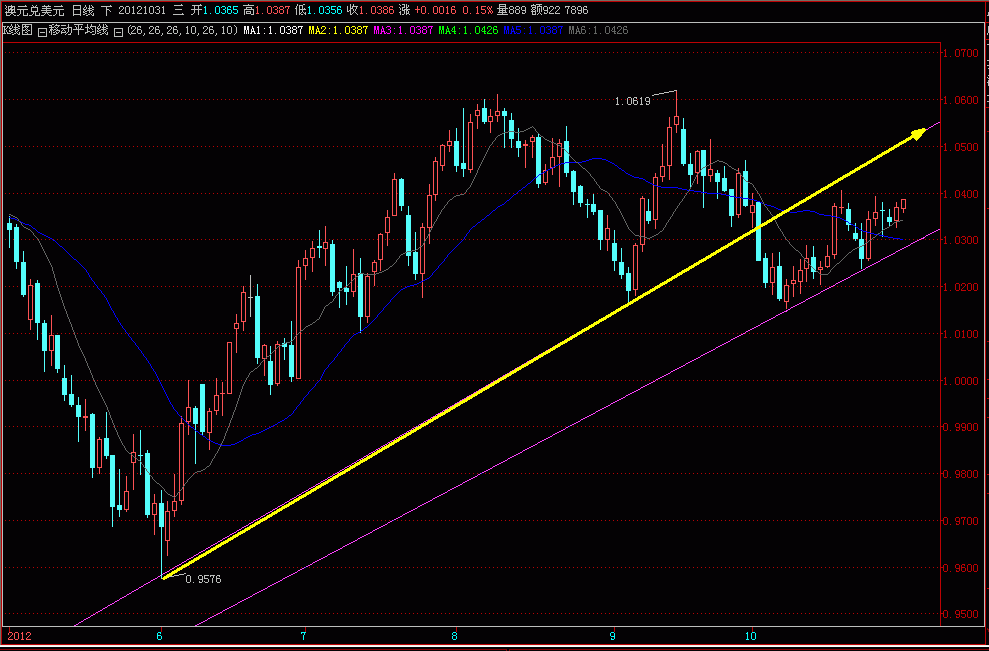Image resolution: width=989 pixels, height=651 pixels.
Task: Click the 2012 year label on time axis
Action: (x=18, y=636)
